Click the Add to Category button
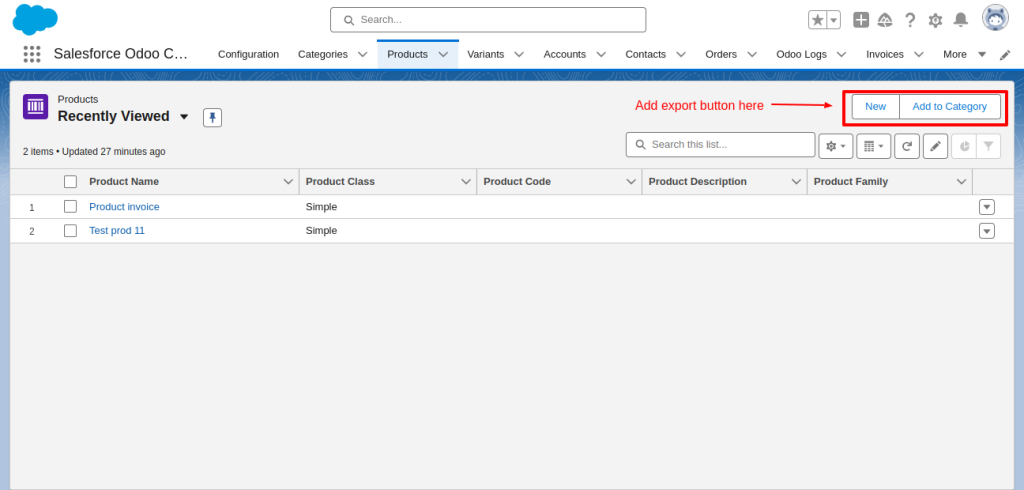The width and height of the screenshot is (1024, 490). pyautogui.click(x=950, y=106)
